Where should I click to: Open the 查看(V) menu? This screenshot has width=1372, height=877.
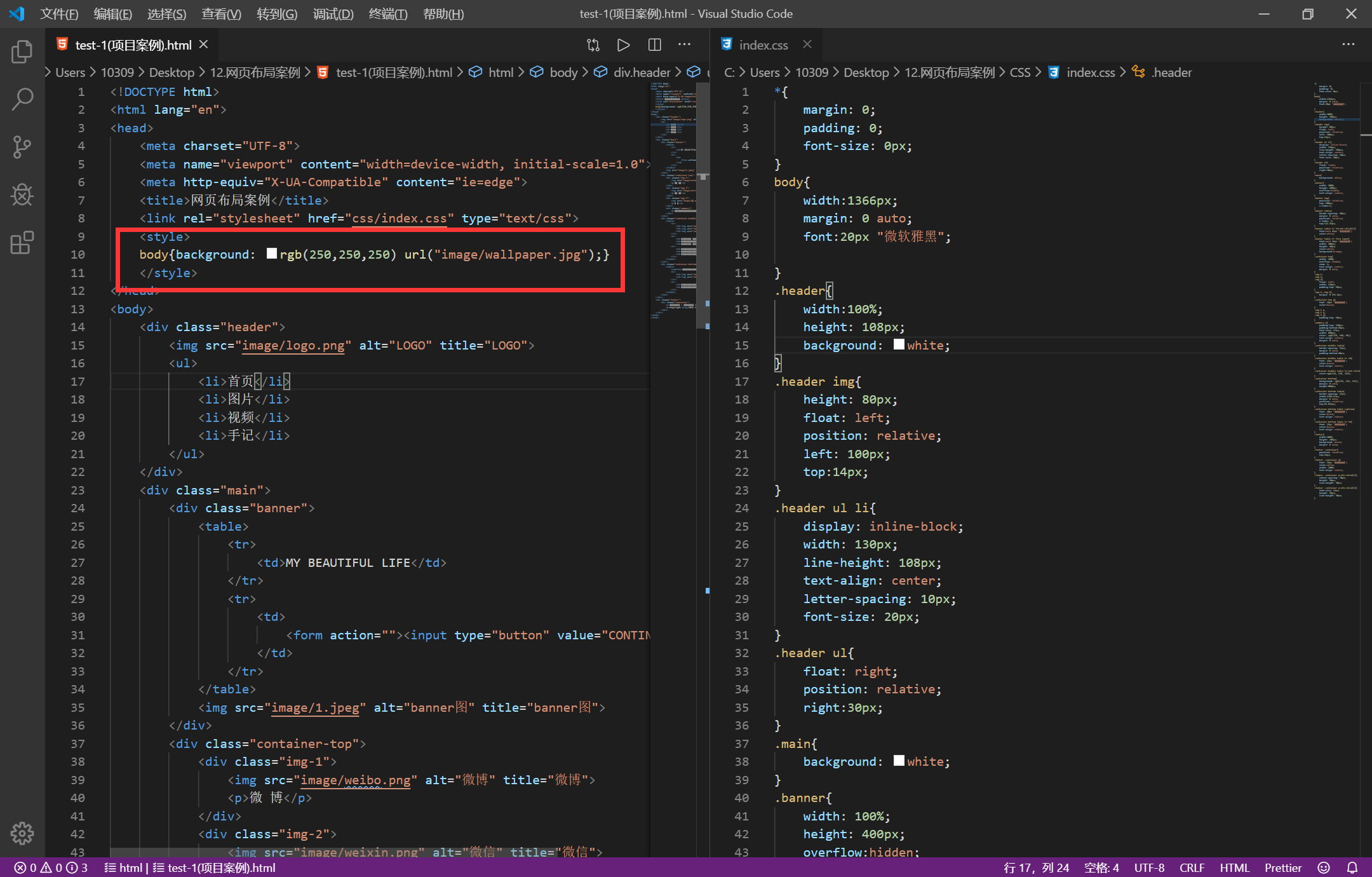point(221,14)
